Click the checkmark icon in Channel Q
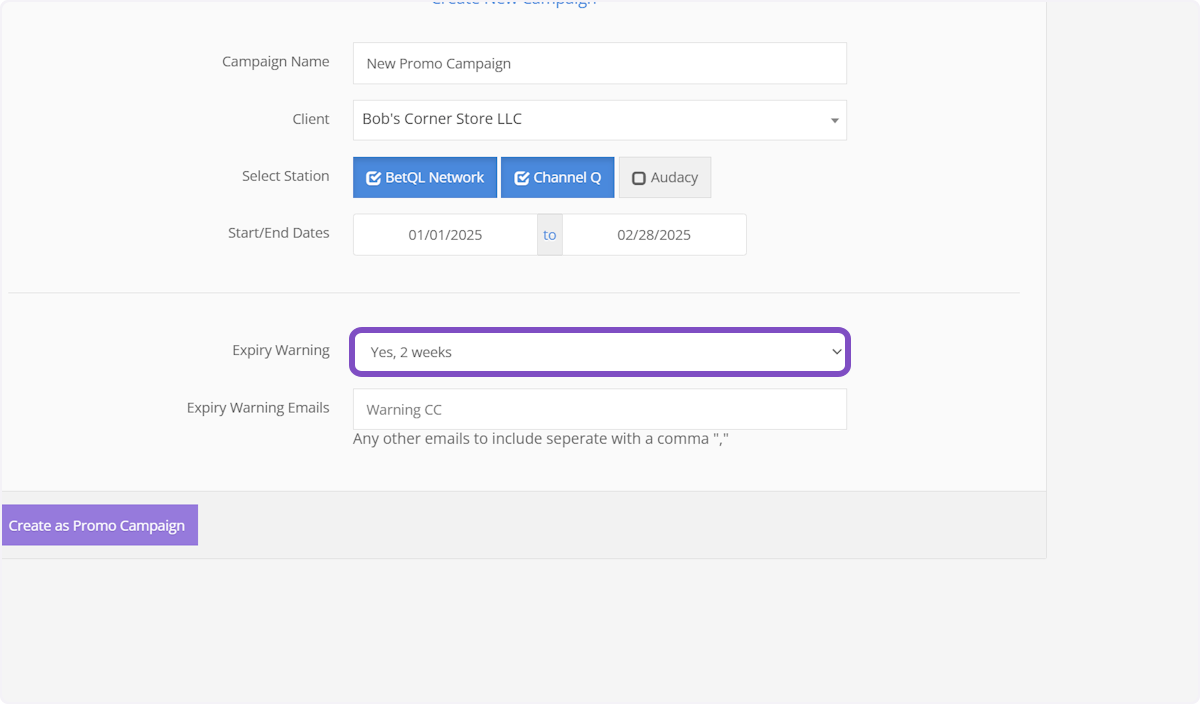The height and width of the screenshot is (704, 1200). 521,178
